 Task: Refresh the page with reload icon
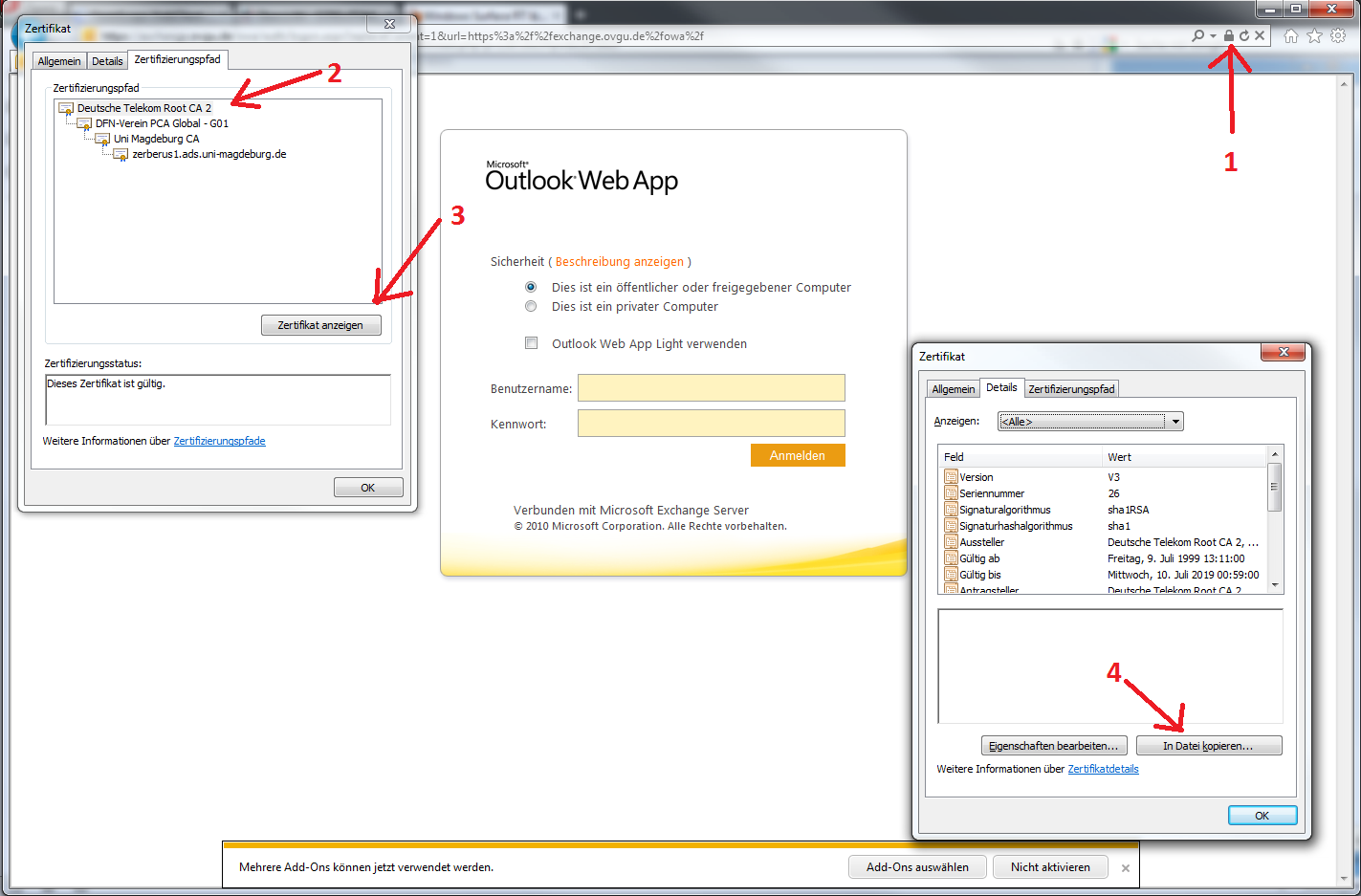(1244, 35)
